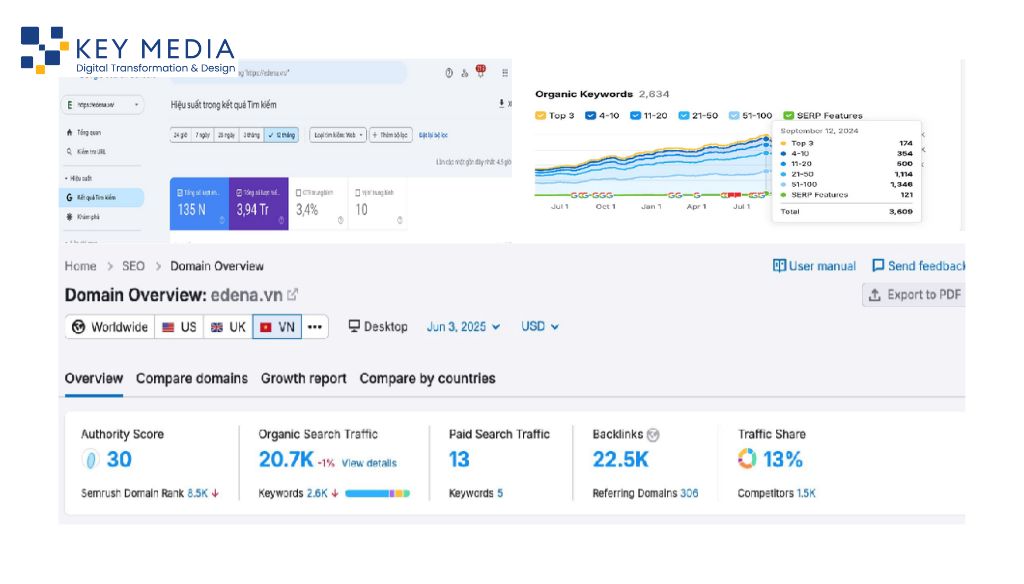Toggle the 21-50 legend checkbox
This screenshot has width=1024, height=584.
click(684, 116)
